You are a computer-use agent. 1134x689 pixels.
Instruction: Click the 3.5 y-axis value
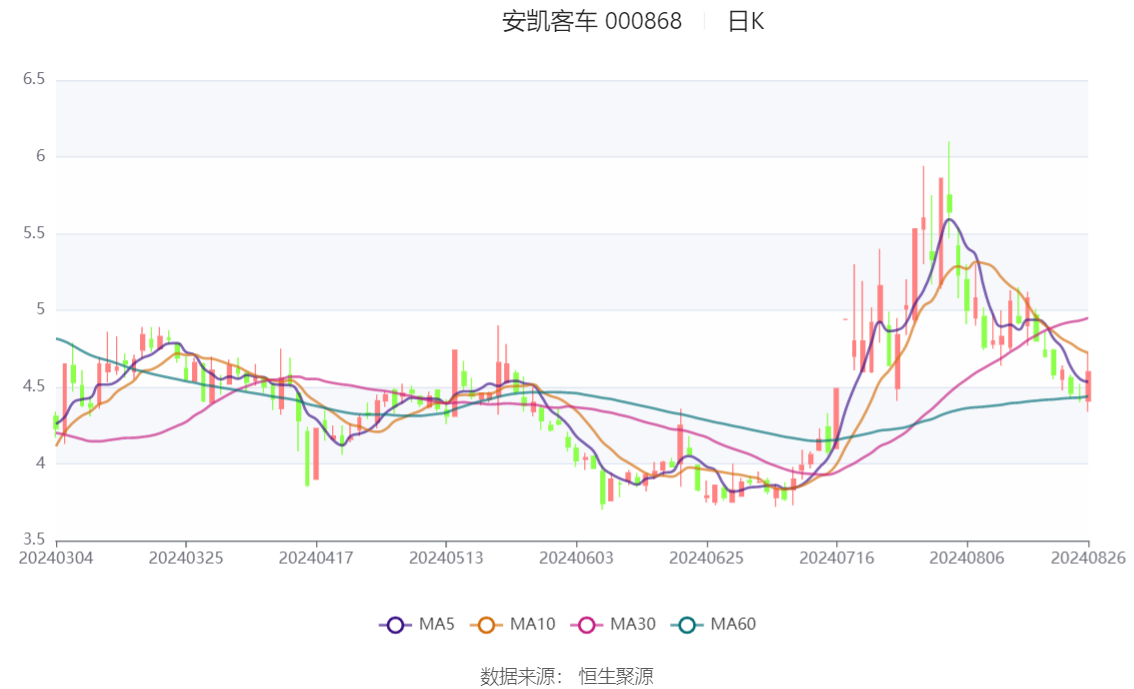(34, 539)
